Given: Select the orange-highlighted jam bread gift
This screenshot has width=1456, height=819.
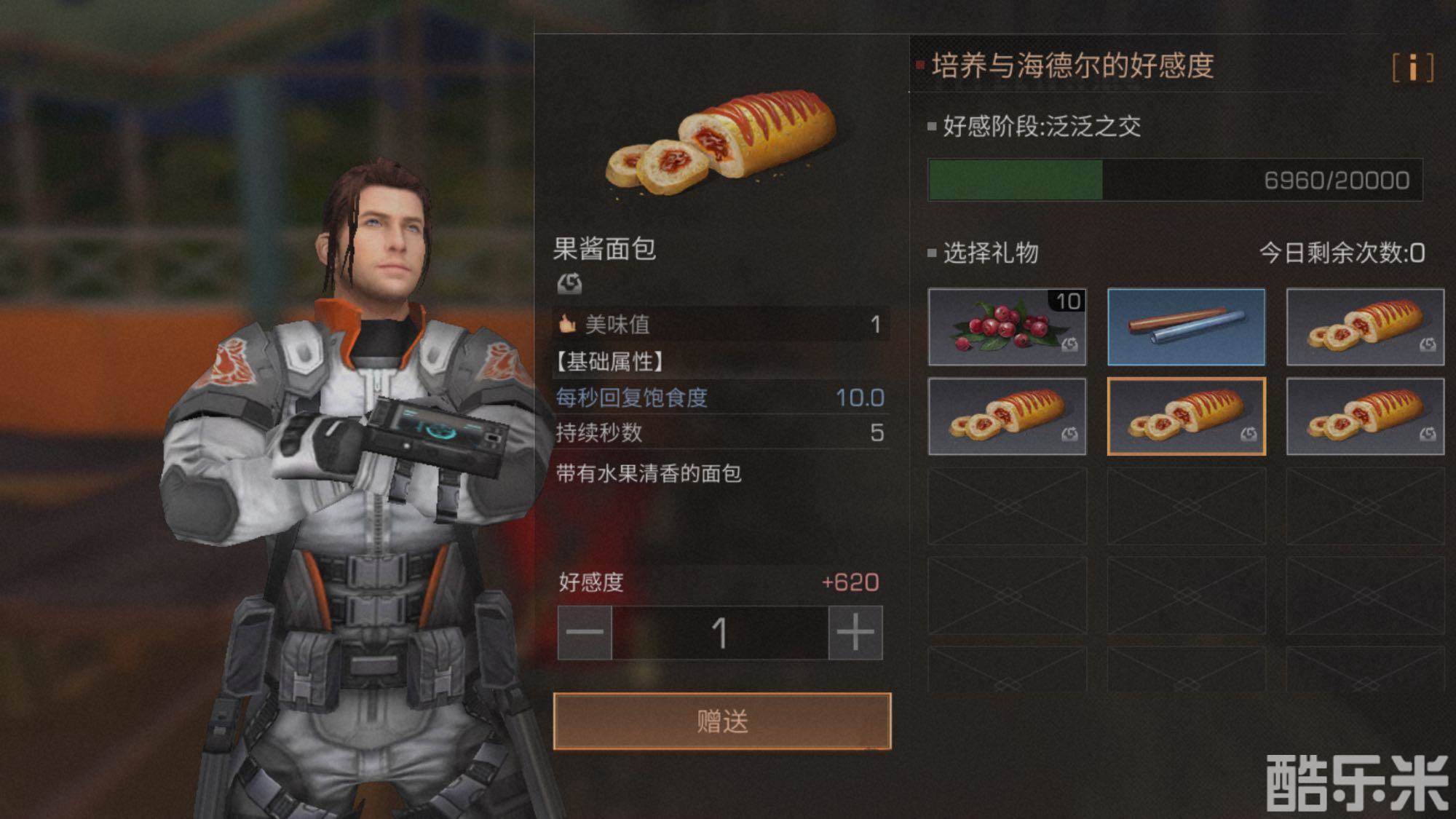Looking at the screenshot, I should (1187, 416).
